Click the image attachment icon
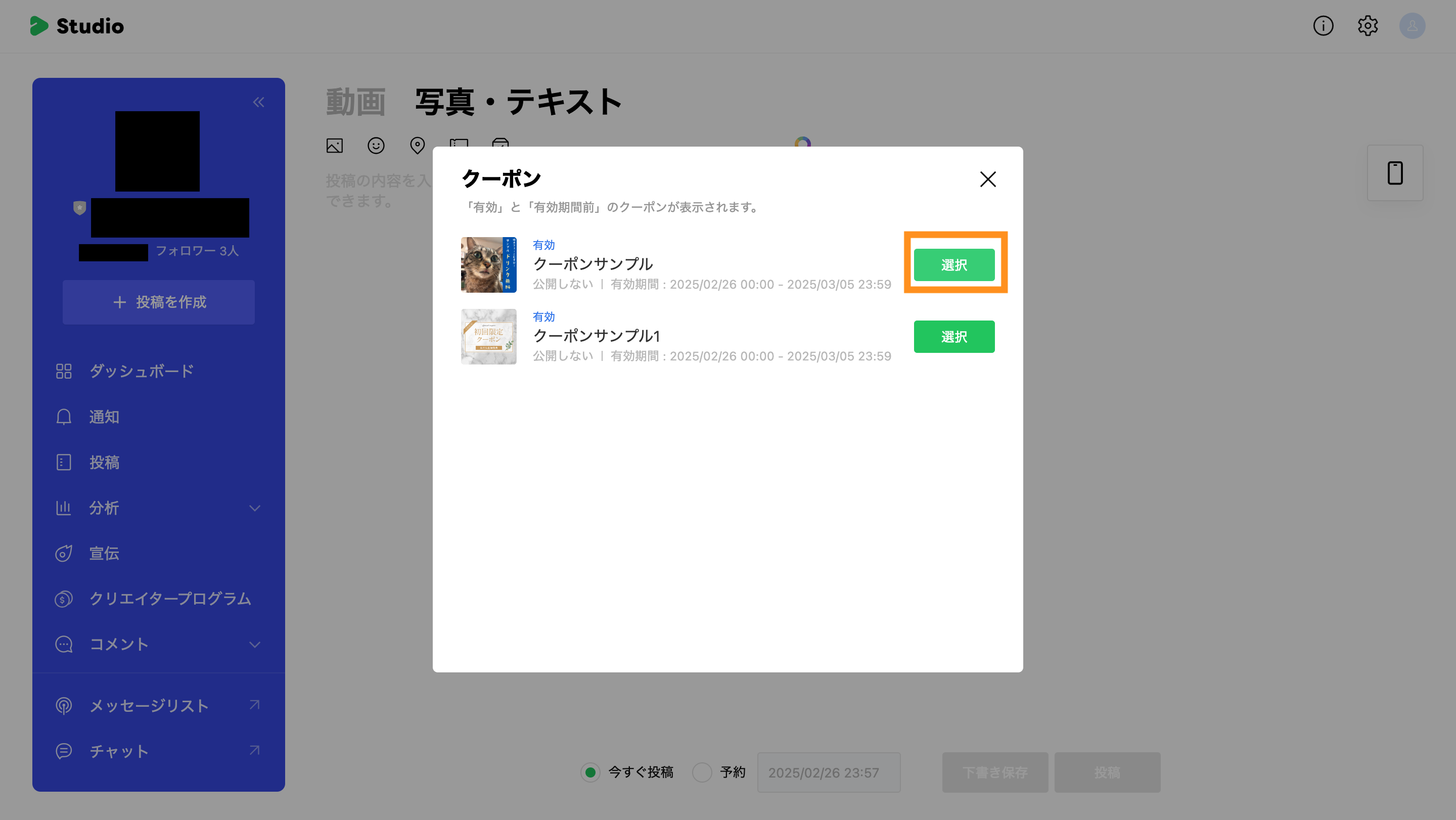 (335, 146)
